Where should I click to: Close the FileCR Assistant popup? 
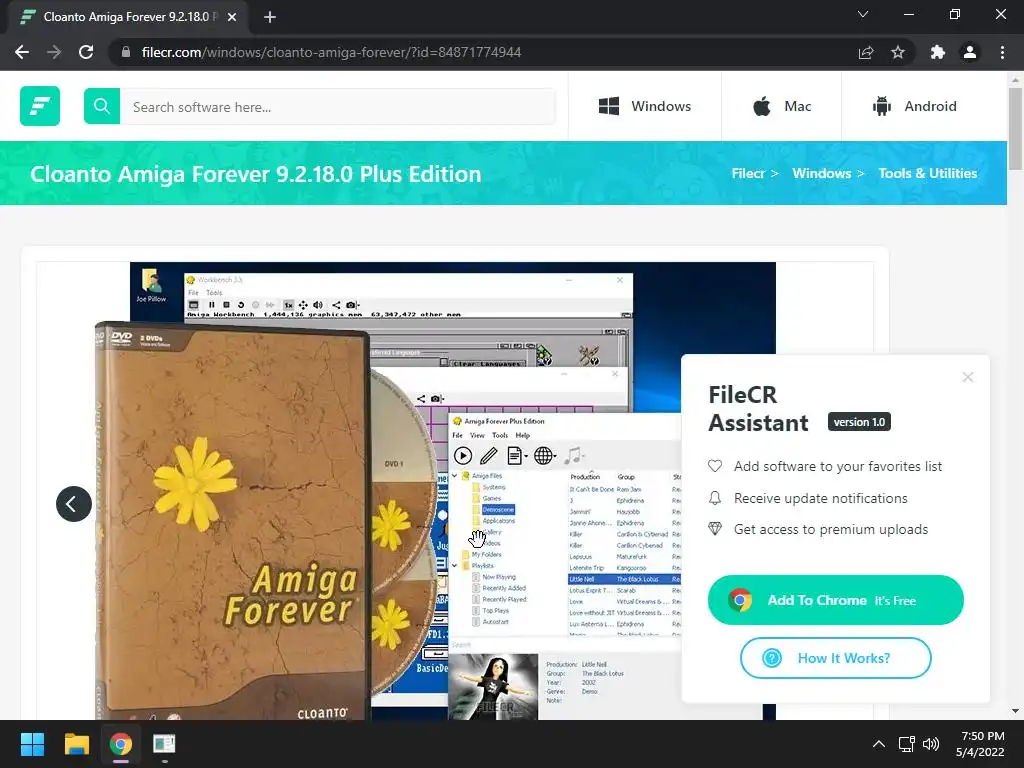click(968, 377)
